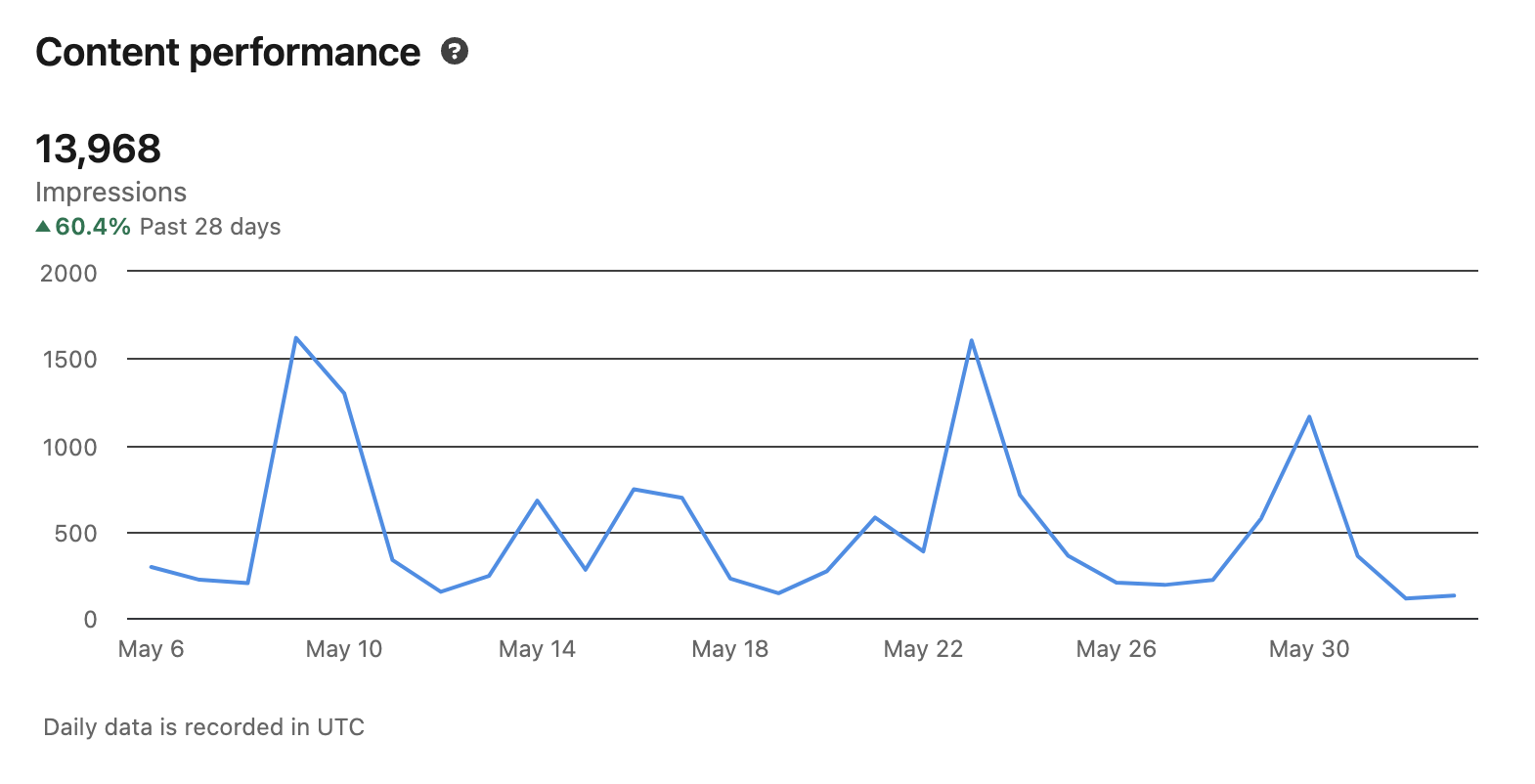Click the May 6 axis label

[151, 649]
